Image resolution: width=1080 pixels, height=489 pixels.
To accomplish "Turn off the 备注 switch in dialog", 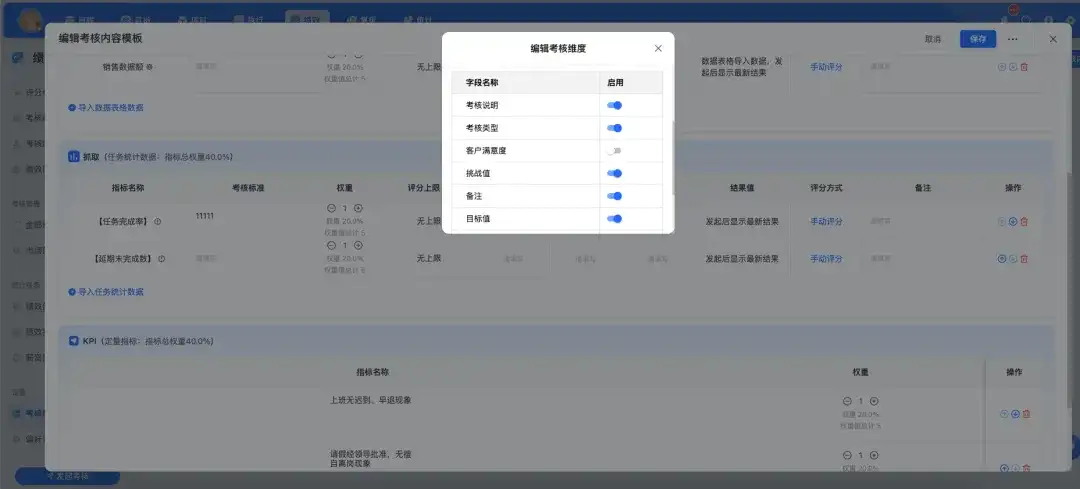I will (614, 196).
